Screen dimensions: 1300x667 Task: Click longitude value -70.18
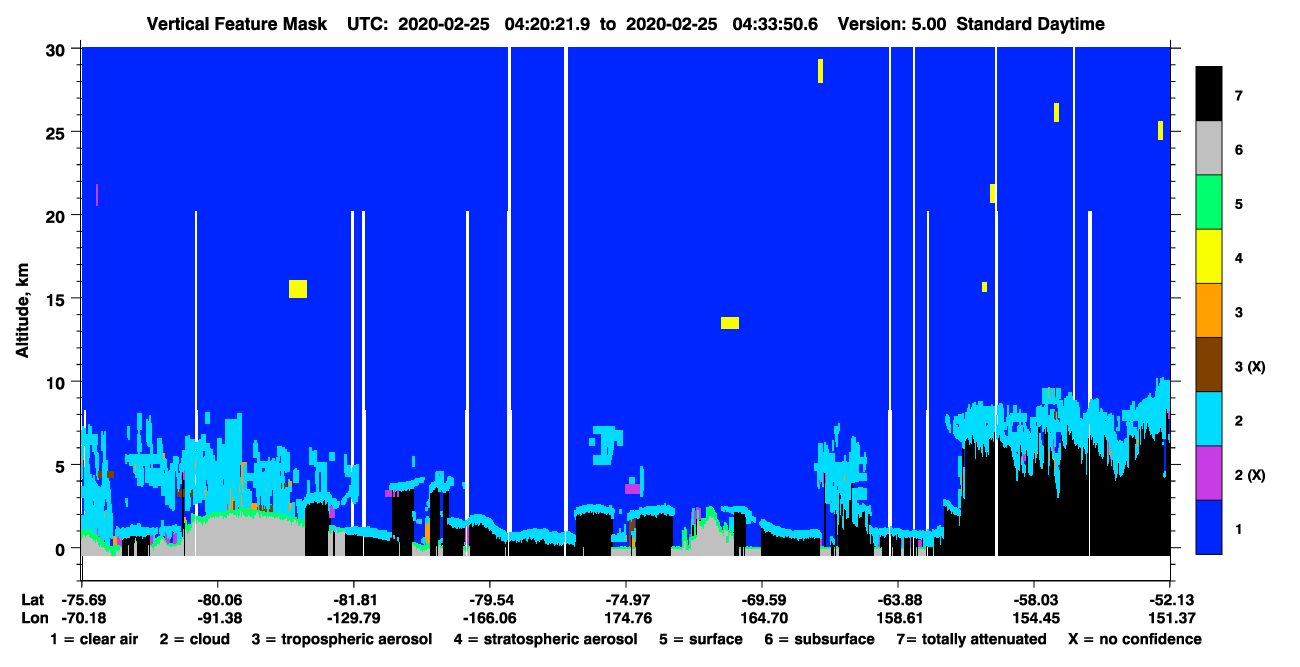tap(83, 618)
